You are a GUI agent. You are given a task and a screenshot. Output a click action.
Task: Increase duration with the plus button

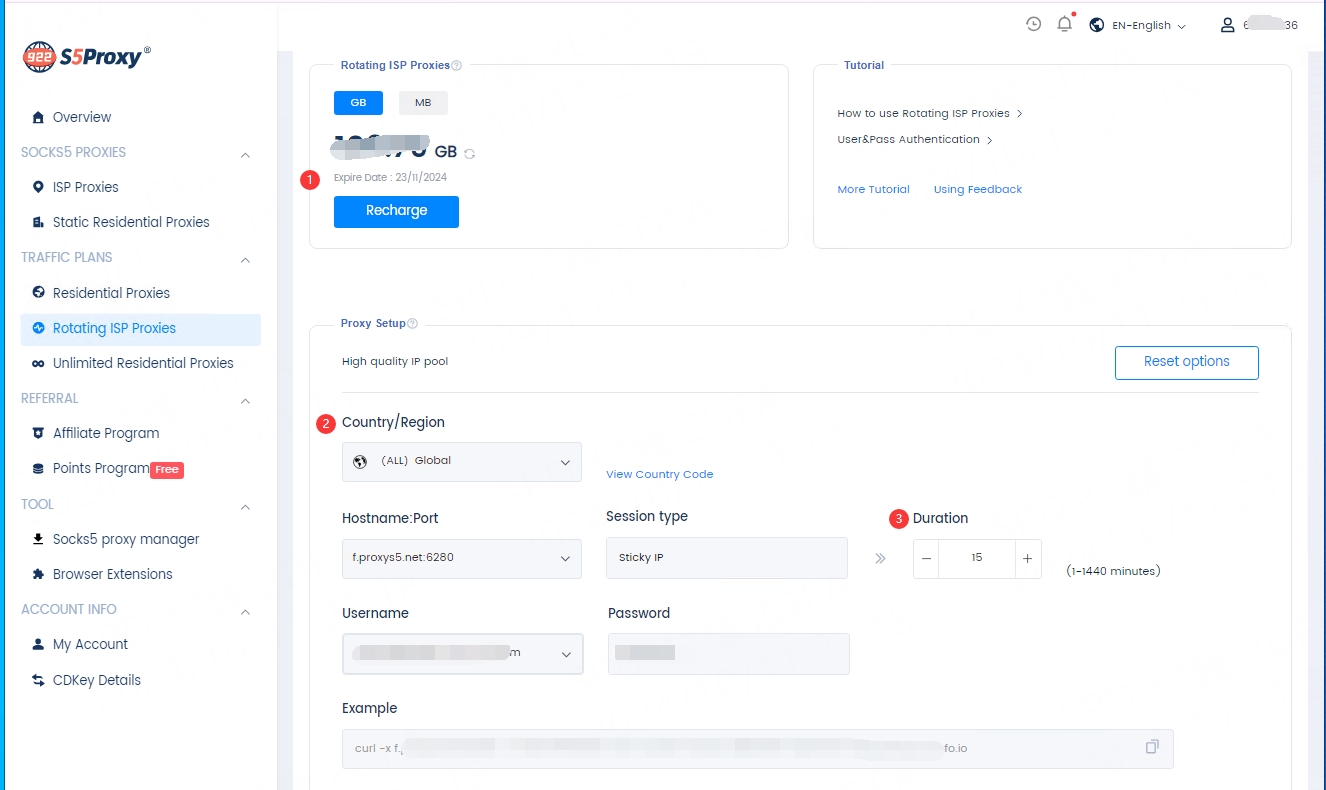pyautogui.click(x=1027, y=559)
